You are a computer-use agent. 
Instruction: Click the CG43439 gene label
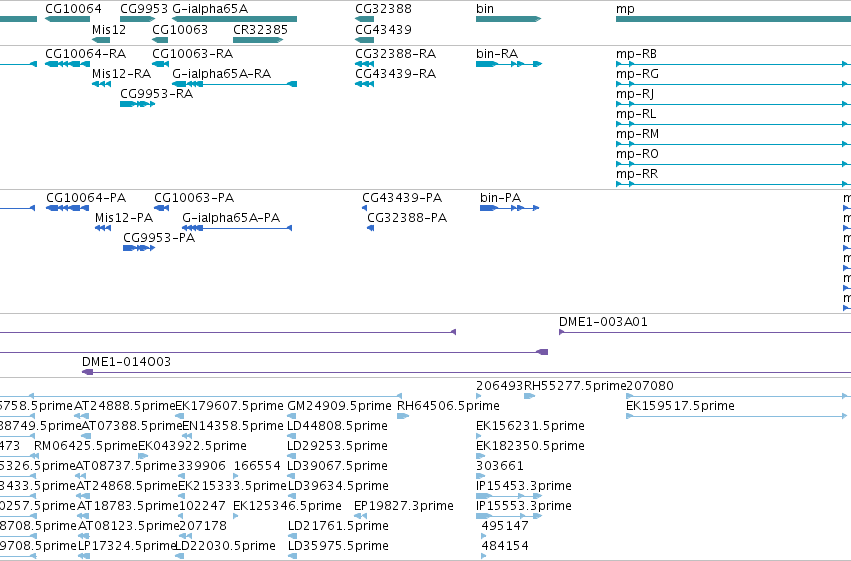coord(383,29)
